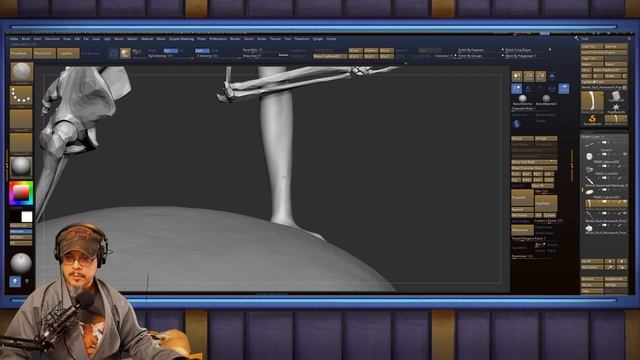The image size is (640, 360).
Task: Open the current brush thumbnail picker
Action: pyautogui.click(x=21, y=73)
